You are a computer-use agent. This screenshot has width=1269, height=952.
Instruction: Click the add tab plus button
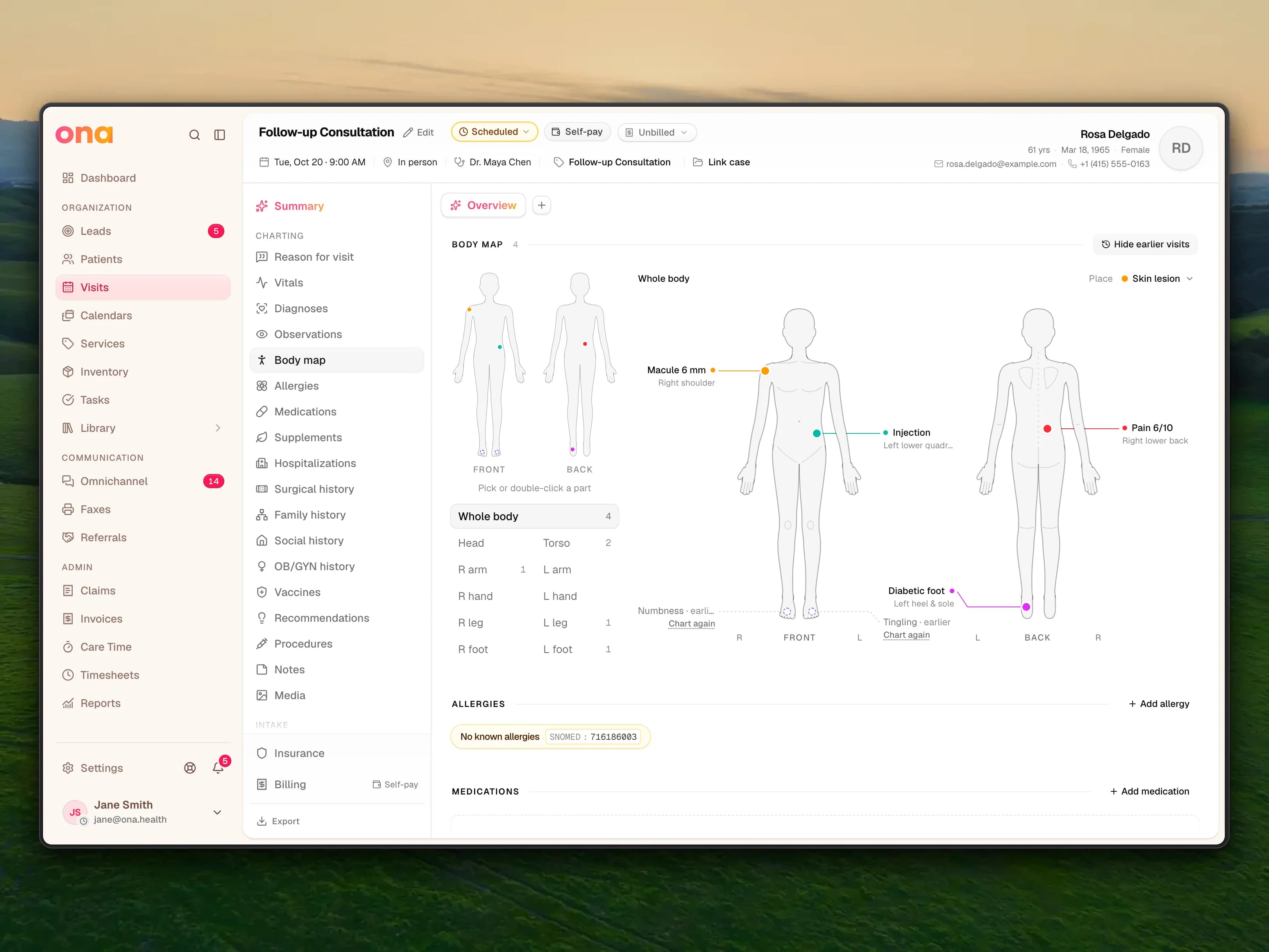(542, 205)
